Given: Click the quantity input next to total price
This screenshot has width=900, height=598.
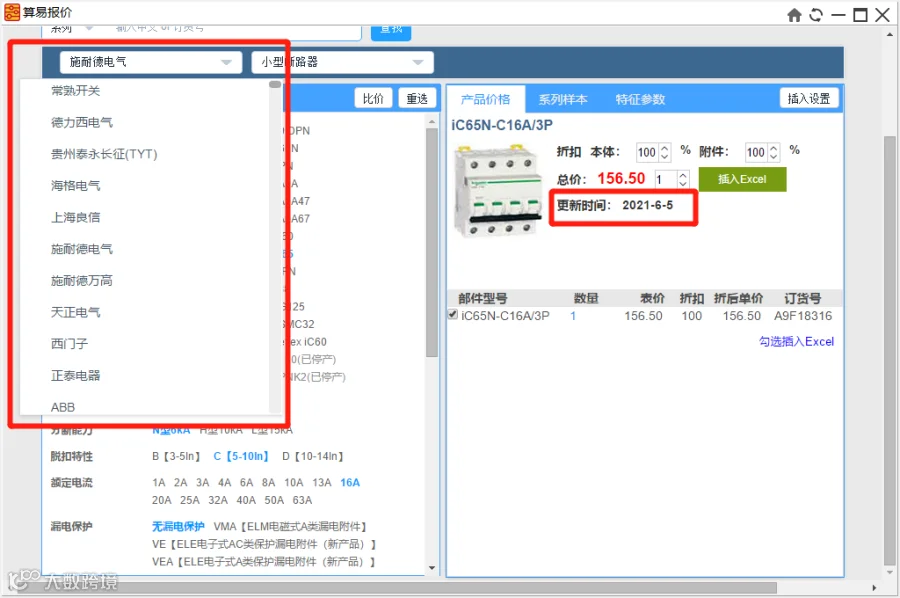Looking at the screenshot, I should 666,180.
